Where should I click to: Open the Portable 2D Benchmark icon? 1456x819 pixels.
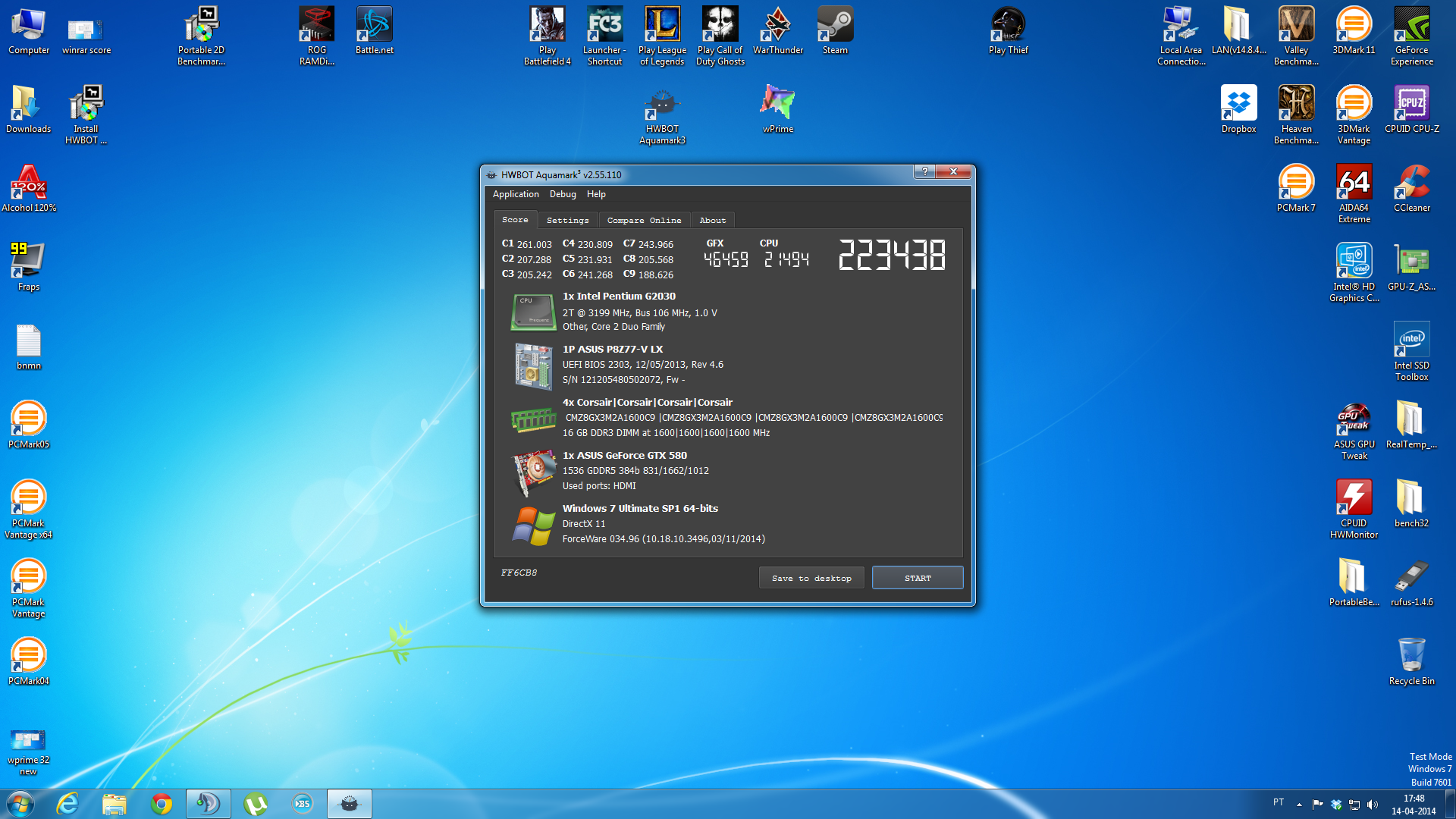[x=201, y=36]
